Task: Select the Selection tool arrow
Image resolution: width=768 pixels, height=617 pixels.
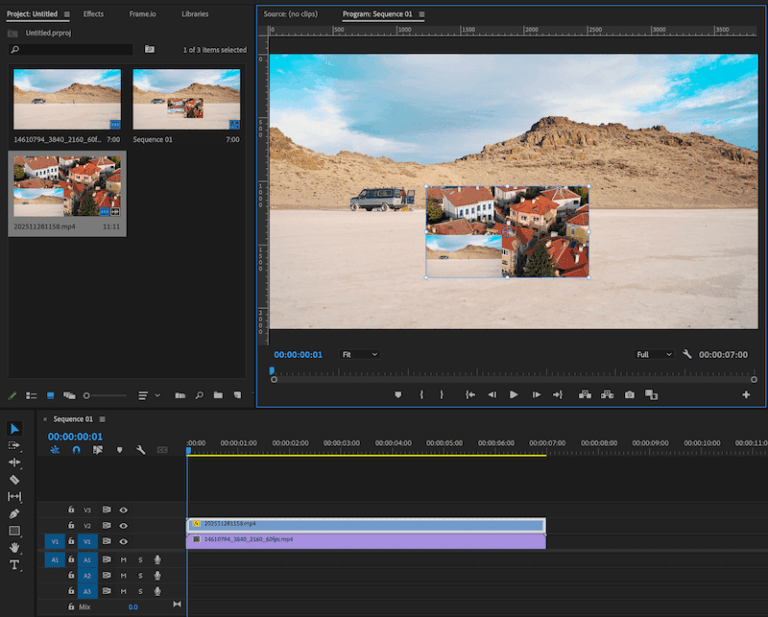Action: click(x=14, y=428)
